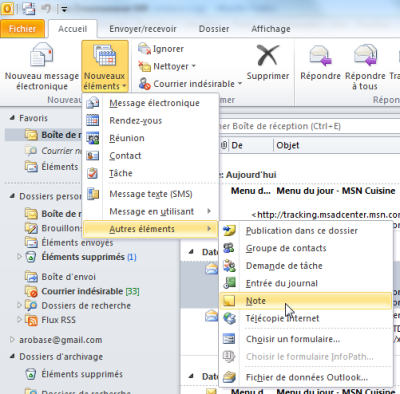Click the phone icon beside Message texte
The image size is (400, 394).
coord(93,194)
